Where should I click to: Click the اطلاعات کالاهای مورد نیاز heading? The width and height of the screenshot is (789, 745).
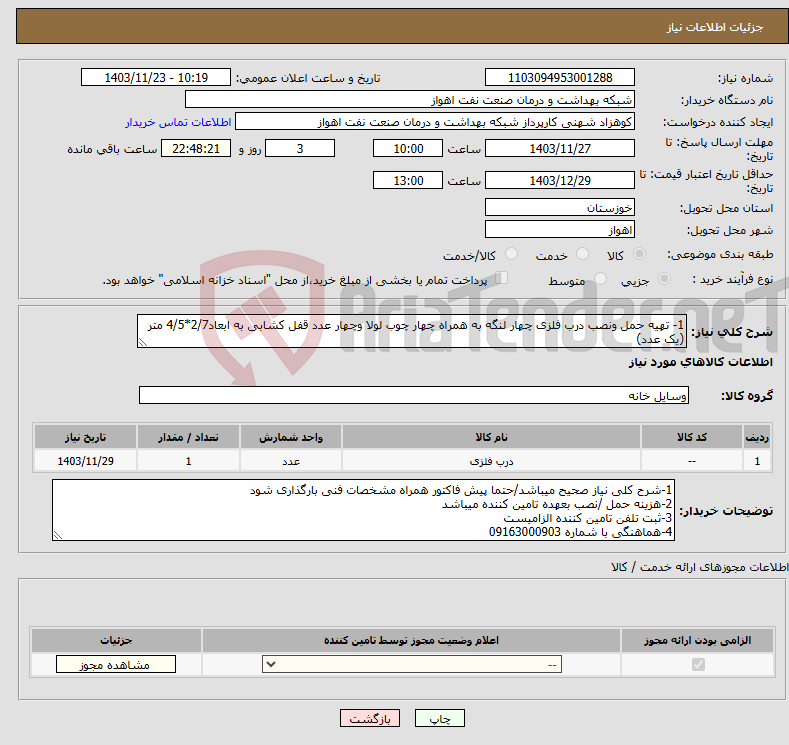pyautogui.click(x=700, y=362)
